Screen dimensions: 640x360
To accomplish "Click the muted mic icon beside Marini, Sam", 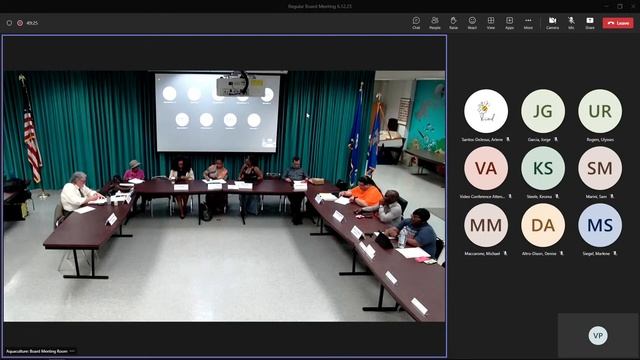I will [x=612, y=197].
